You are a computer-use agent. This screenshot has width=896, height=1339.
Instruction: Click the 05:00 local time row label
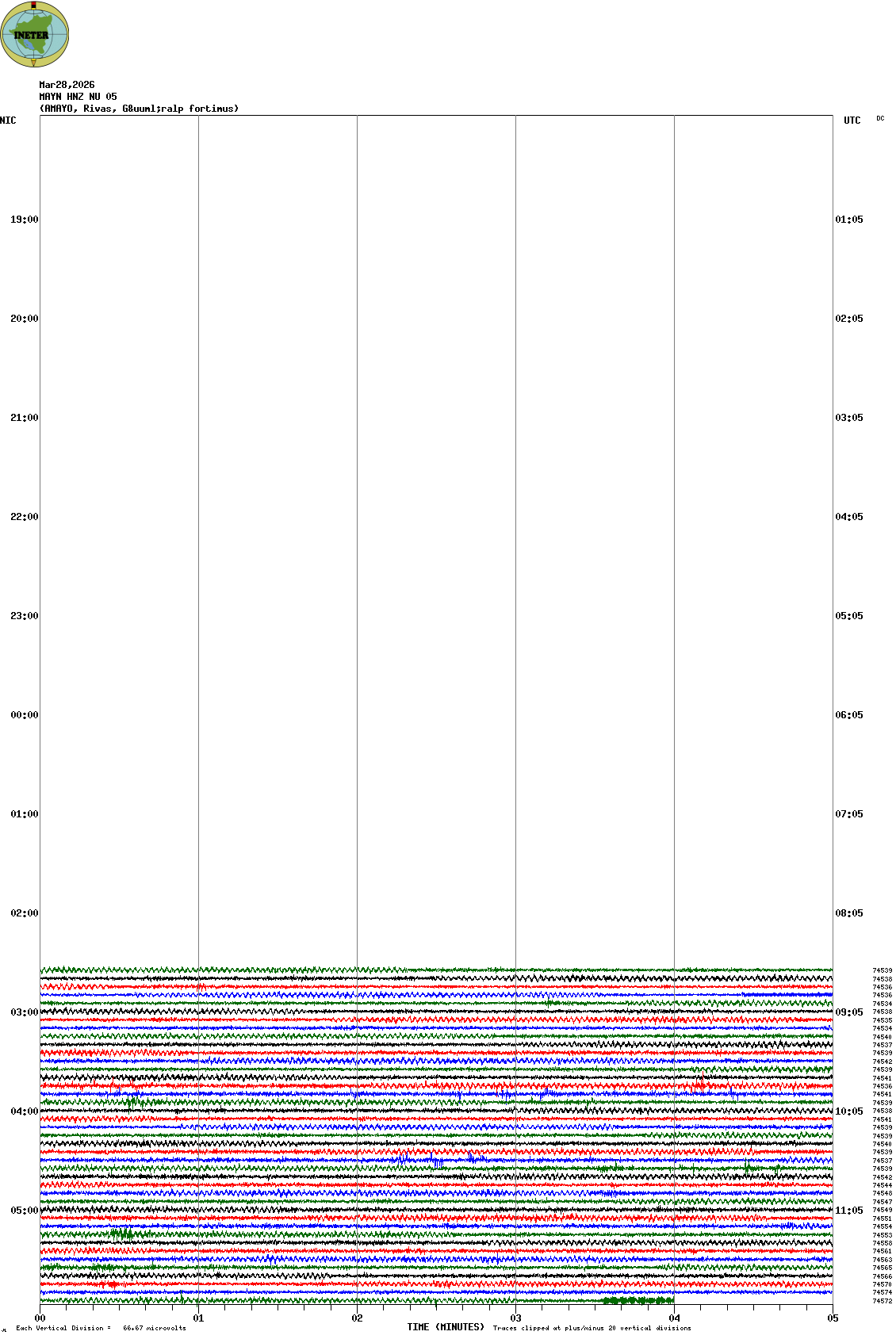24,1211
